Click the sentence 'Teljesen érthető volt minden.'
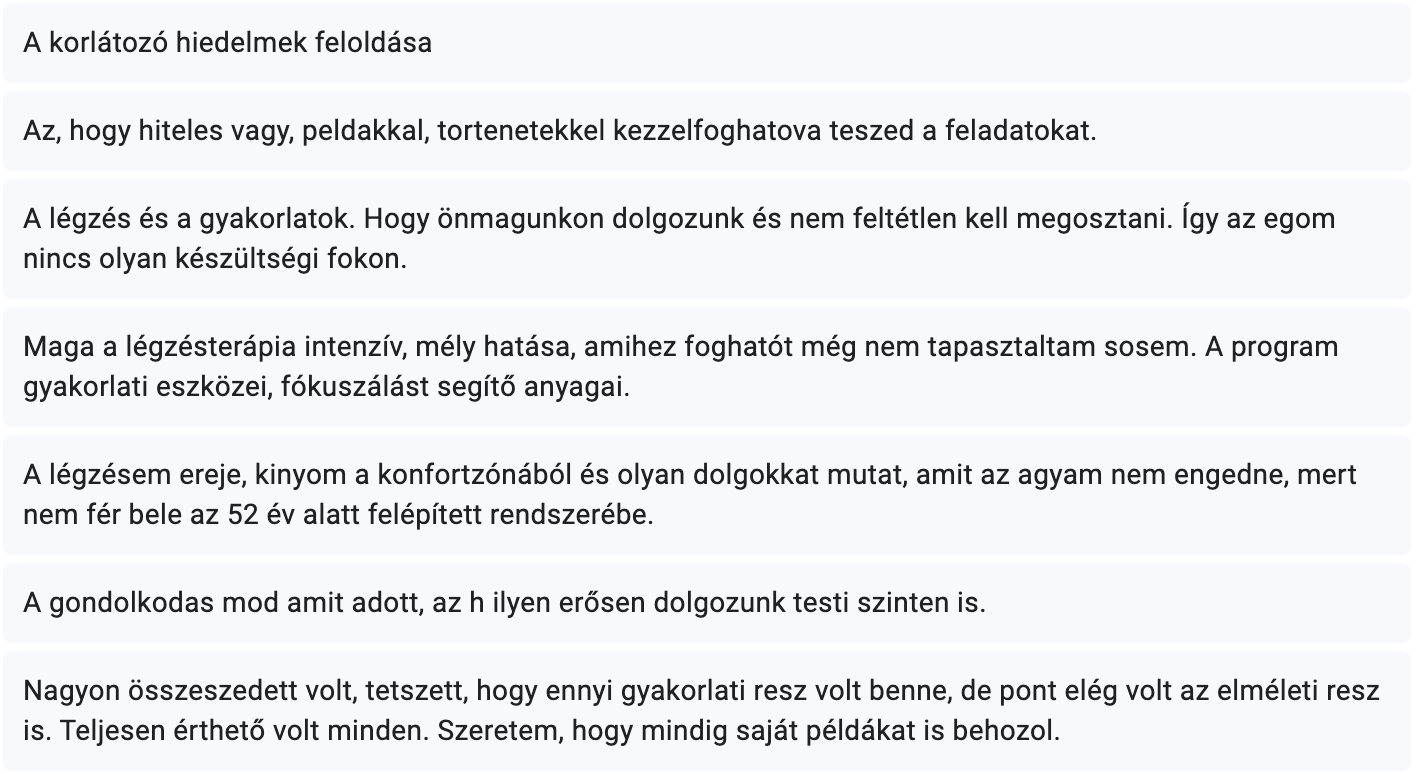This screenshot has height=774, width=1426. [x=245, y=731]
